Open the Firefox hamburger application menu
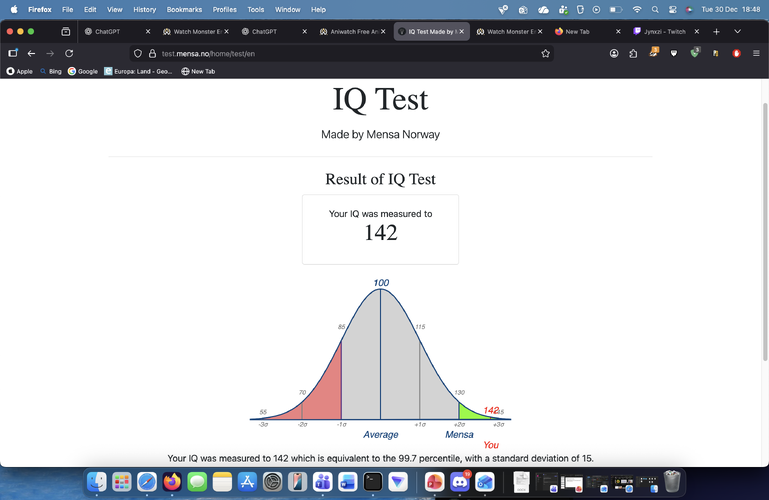 click(x=756, y=53)
